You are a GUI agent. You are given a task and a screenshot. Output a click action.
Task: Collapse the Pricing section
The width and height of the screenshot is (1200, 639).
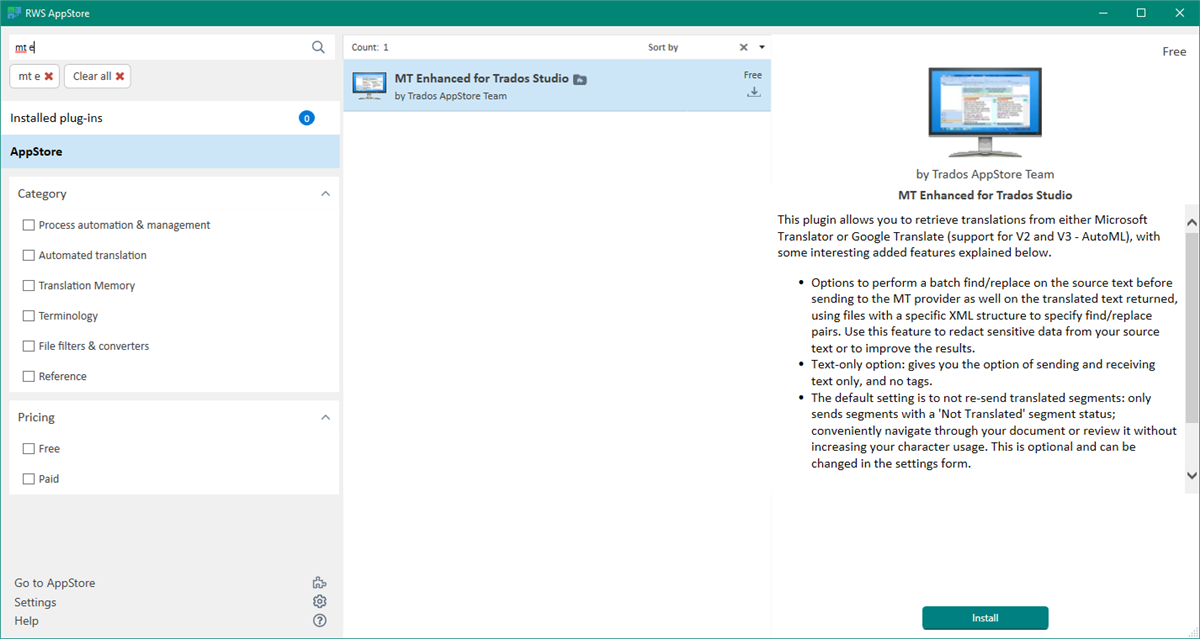325,417
